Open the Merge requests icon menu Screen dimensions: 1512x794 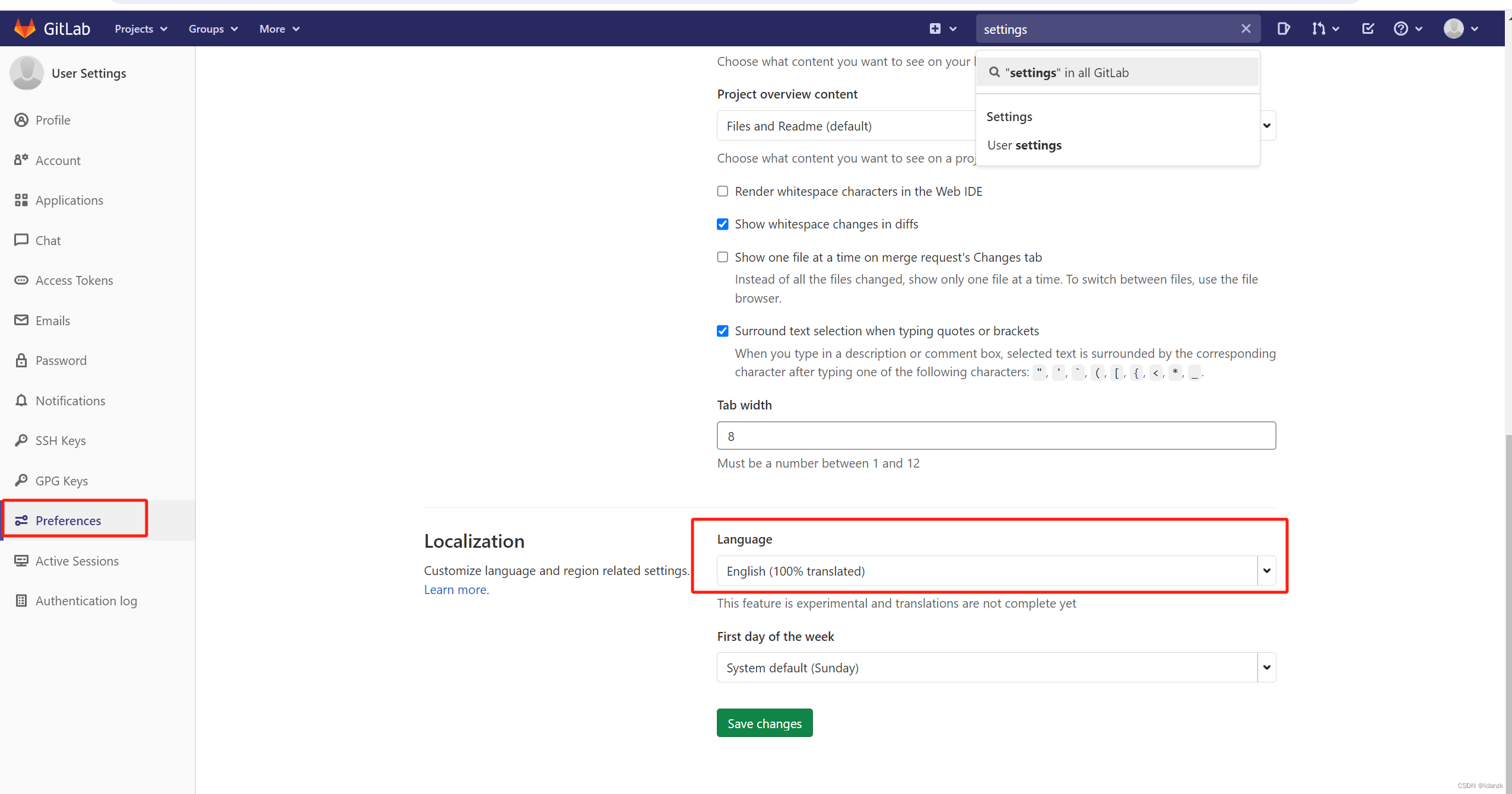coord(1325,28)
